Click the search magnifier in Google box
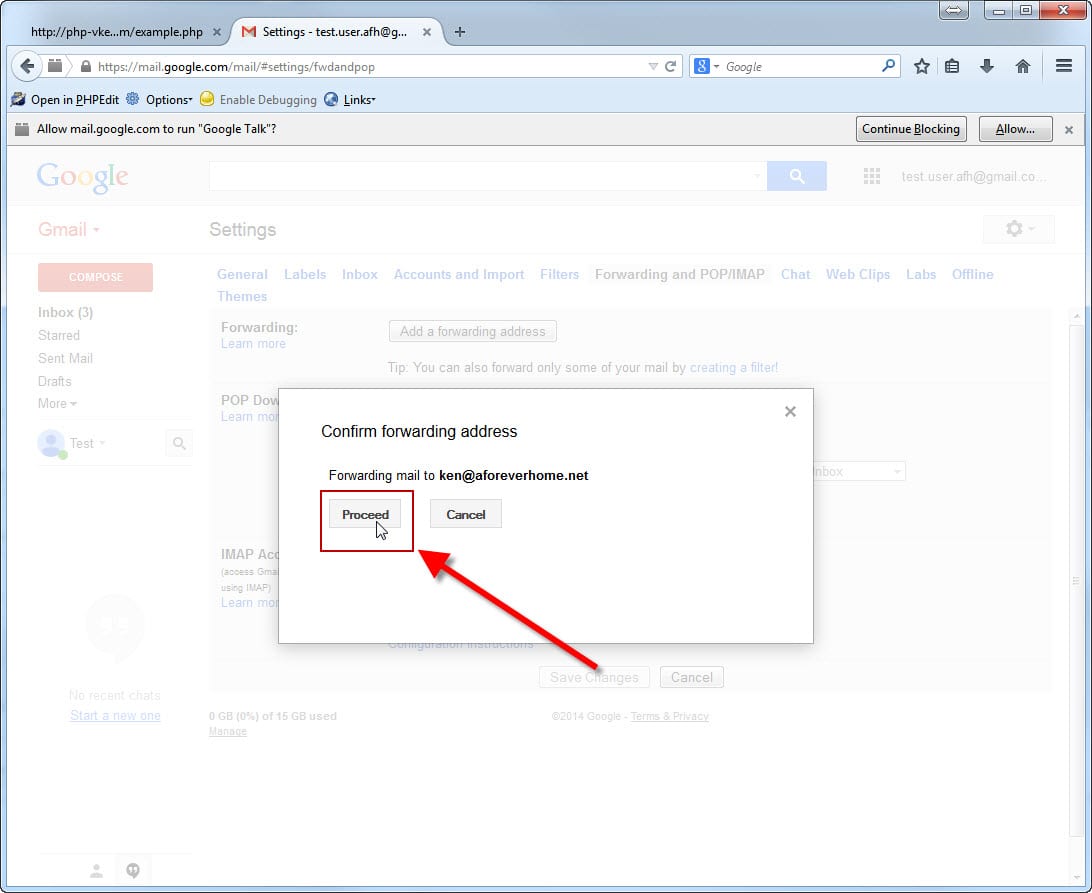This screenshot has height=893, width=1092. [x=888, y=67]
